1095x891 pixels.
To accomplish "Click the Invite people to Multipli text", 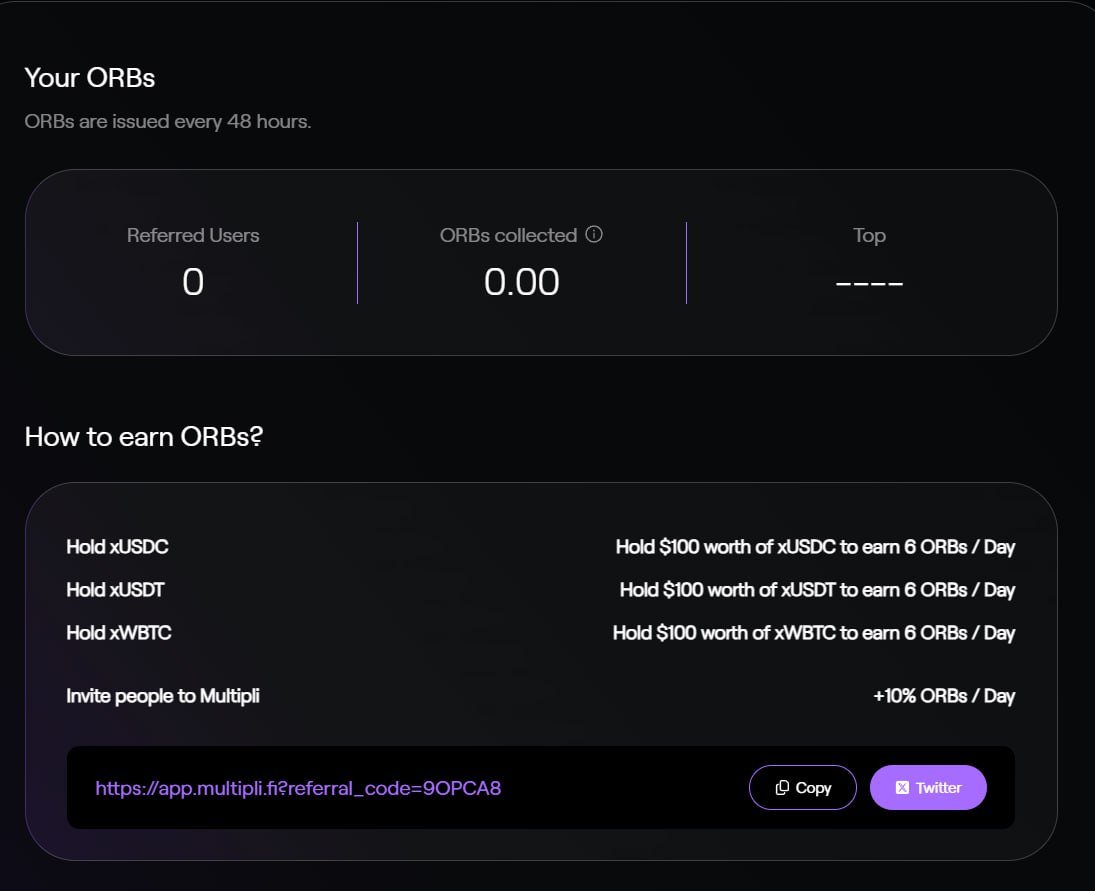I will tap(163, 695).
